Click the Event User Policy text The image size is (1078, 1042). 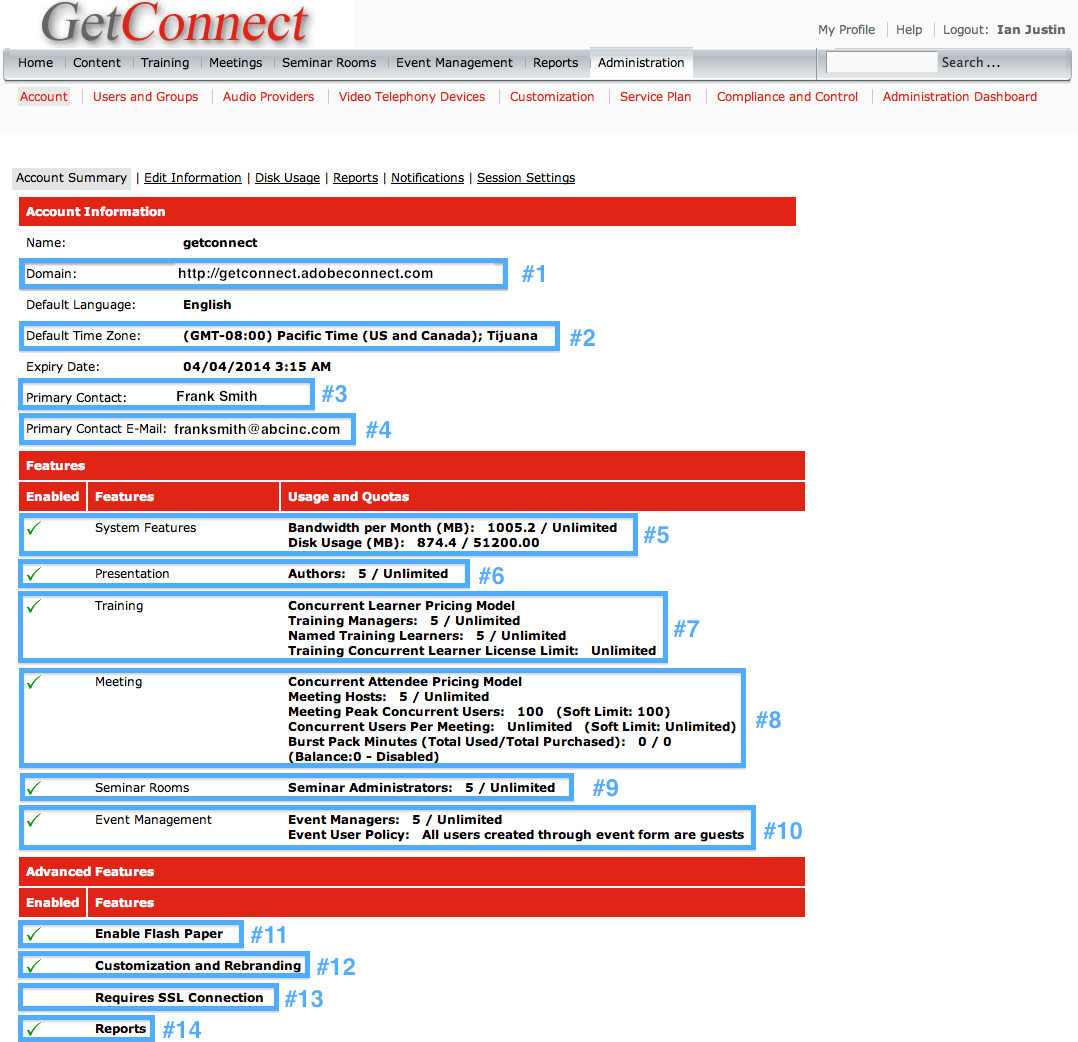click(516, 835)
